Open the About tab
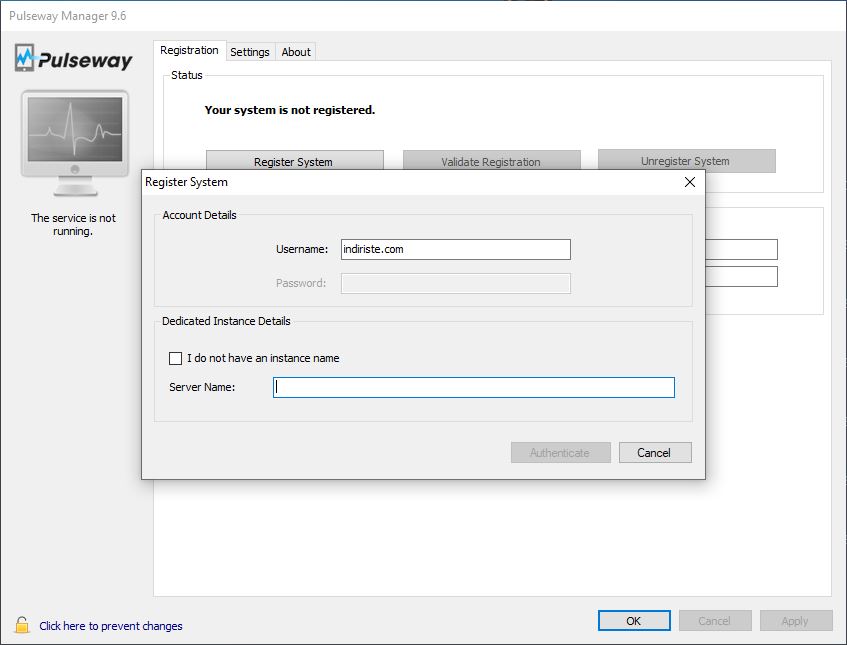 coord(296,52)
